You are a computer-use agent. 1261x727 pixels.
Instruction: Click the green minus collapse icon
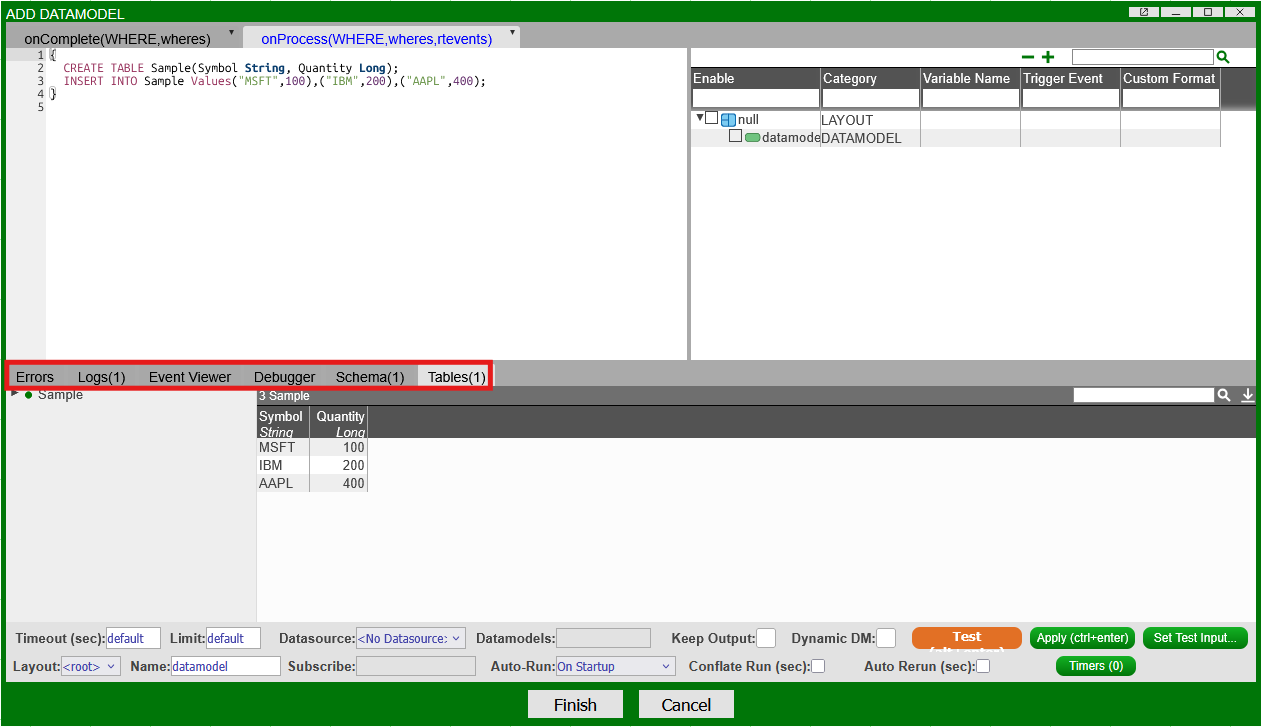pos(1028,58)
